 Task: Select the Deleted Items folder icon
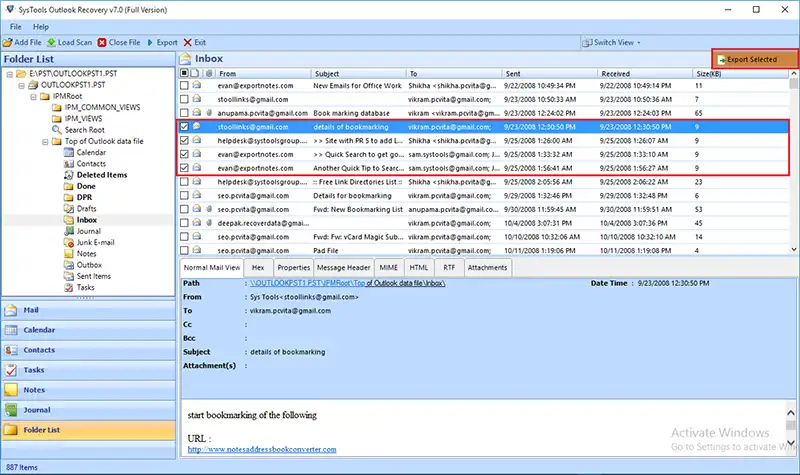68,174
